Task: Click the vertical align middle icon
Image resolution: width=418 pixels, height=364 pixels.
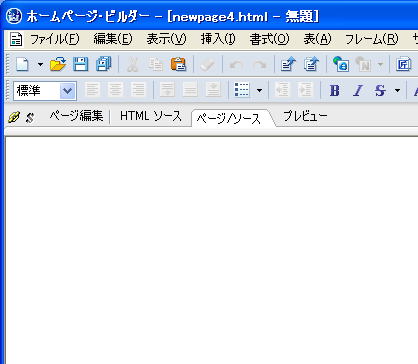Action: click(190, 90)
